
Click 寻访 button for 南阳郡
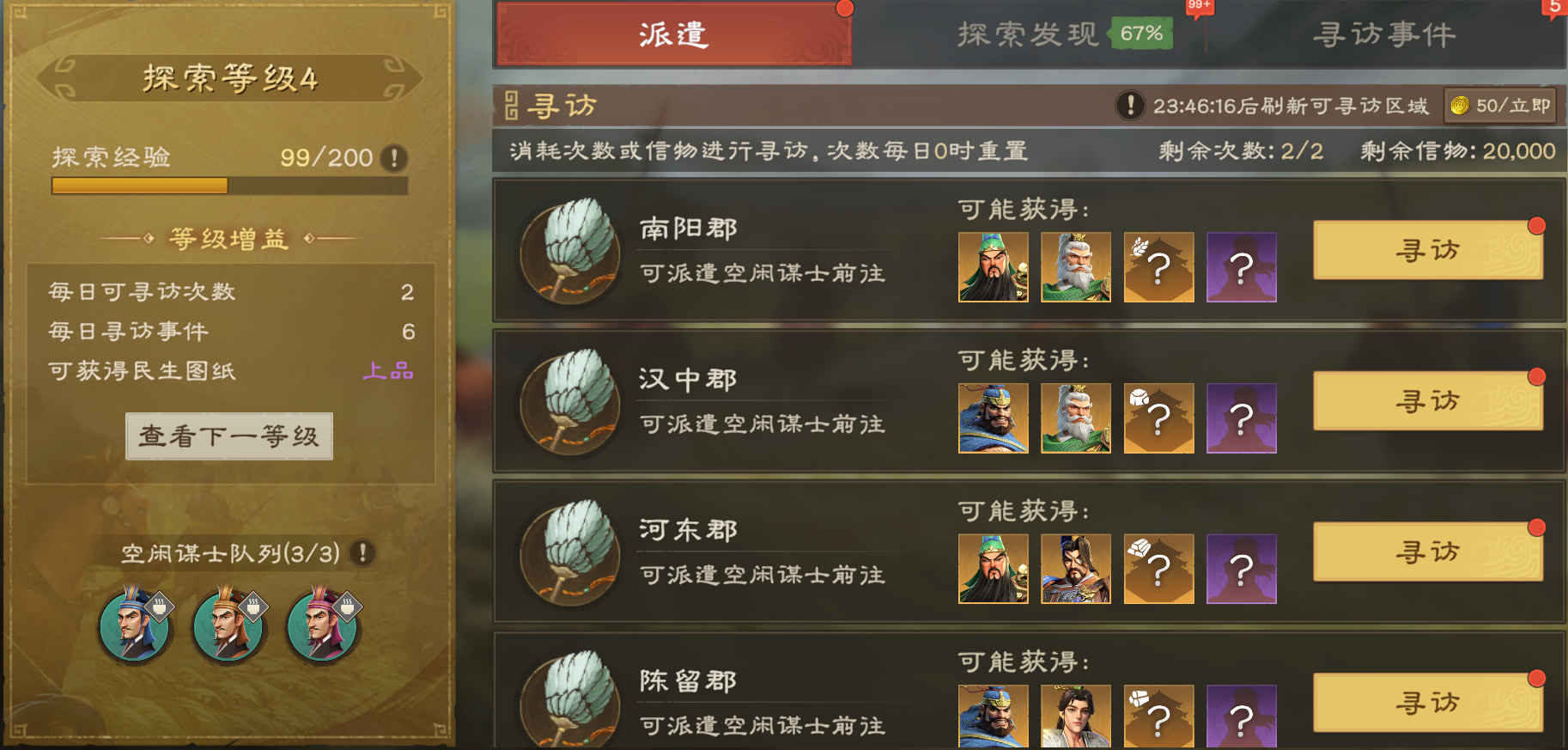pos(1428,250)
